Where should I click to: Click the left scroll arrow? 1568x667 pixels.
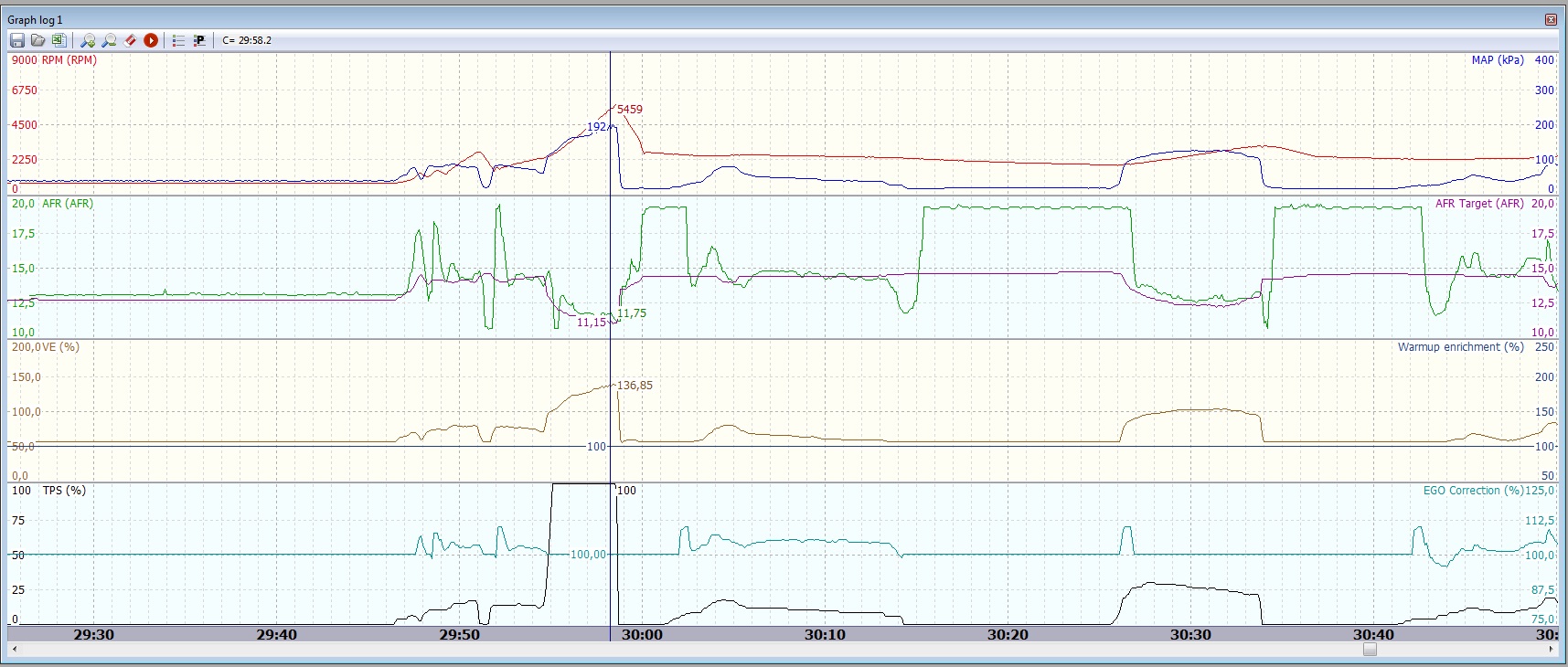pyautogui.click(x=14, y=650)
